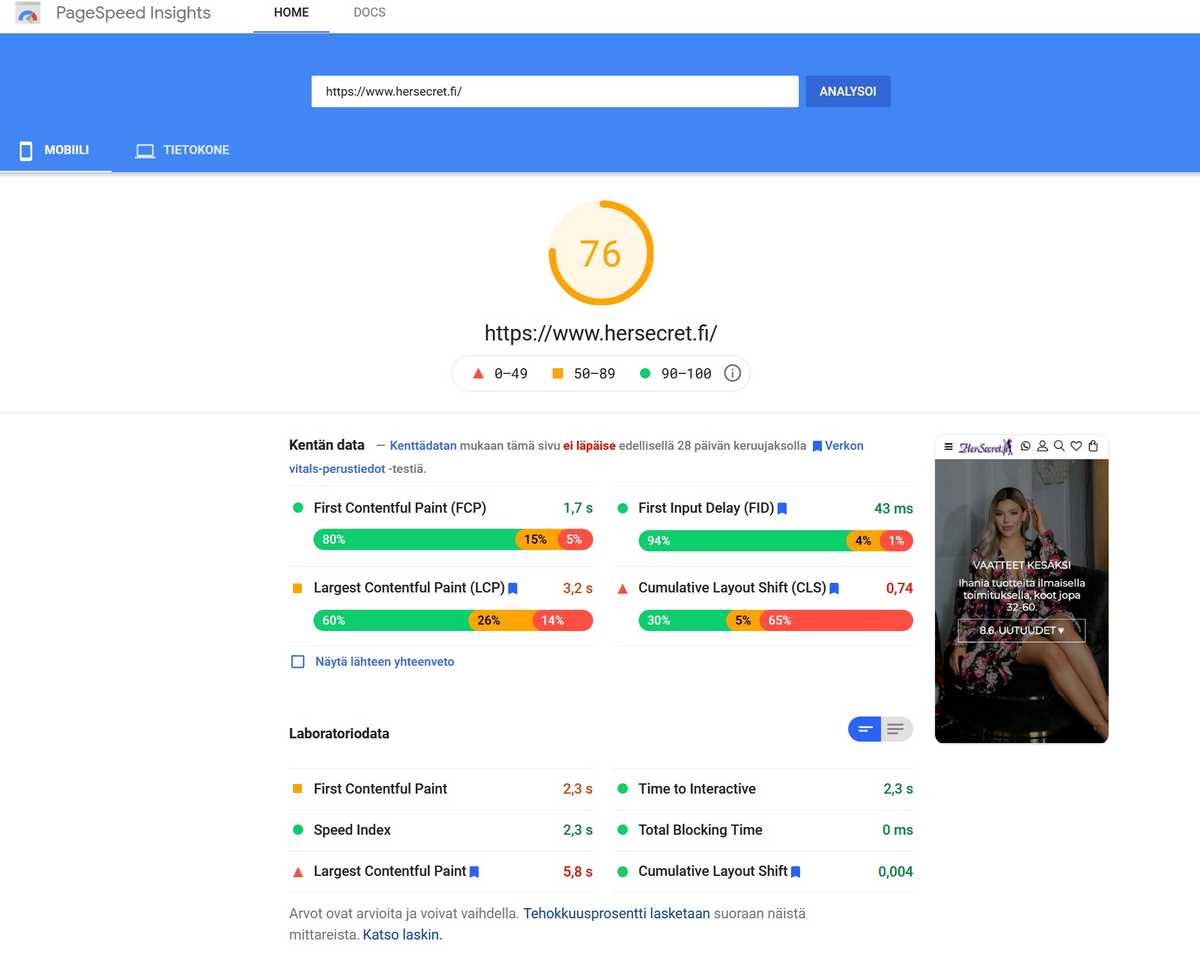Viewport: 1200px width, 961px height.
Task: Click bookmark icon beside field Cumulative Layout Shift
Action: (x=834, y=589)
